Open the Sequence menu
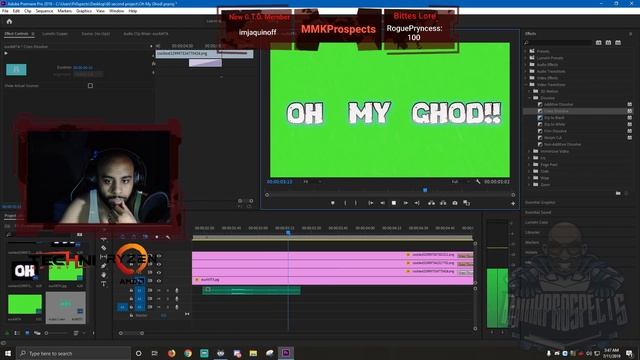 click(44, 11)
